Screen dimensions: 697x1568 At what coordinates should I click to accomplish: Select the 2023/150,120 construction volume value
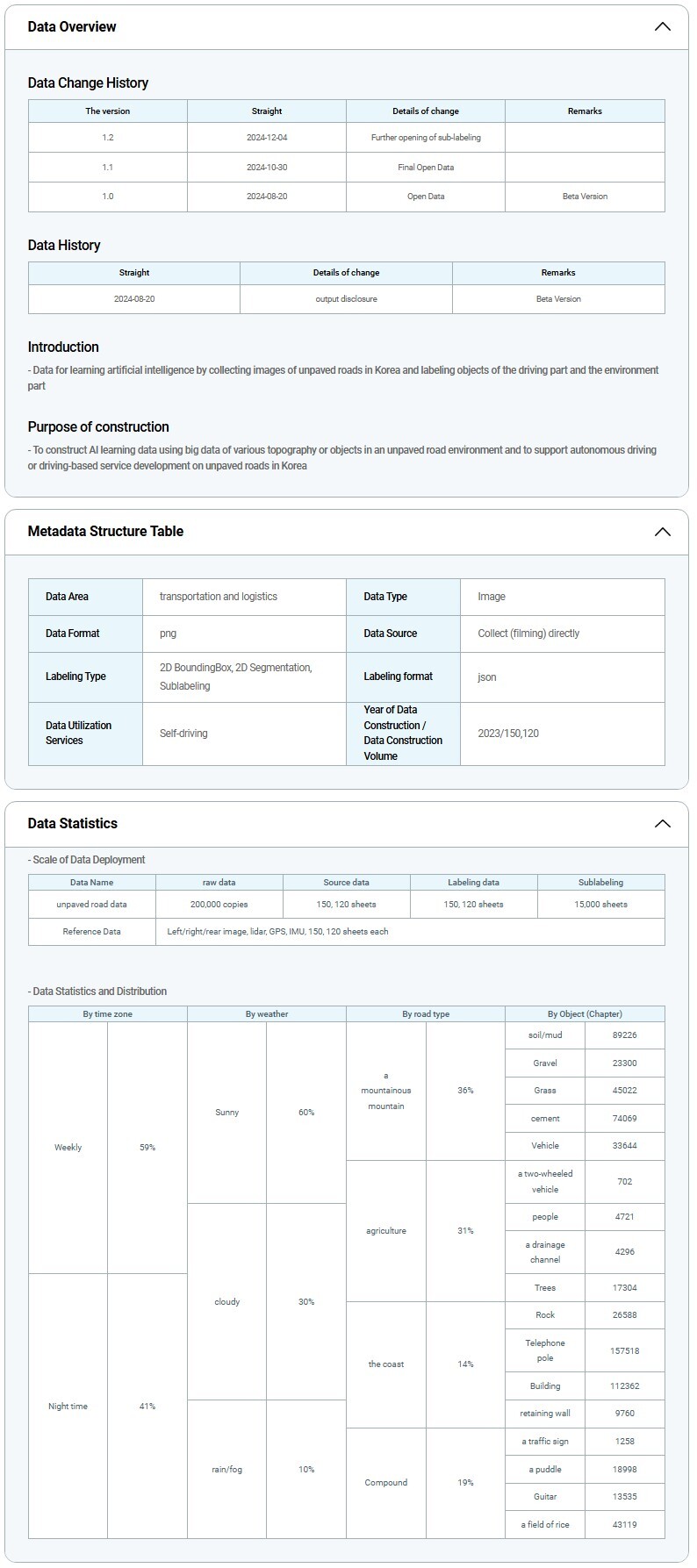[508, 734]
